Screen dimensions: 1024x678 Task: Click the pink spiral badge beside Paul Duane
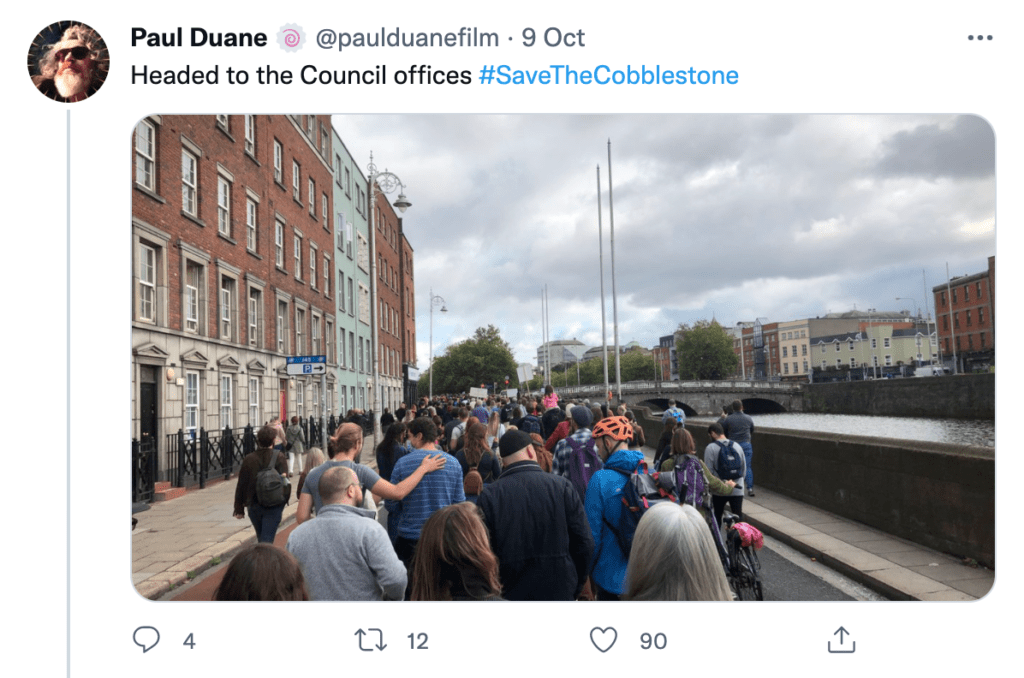coord(291,38)
